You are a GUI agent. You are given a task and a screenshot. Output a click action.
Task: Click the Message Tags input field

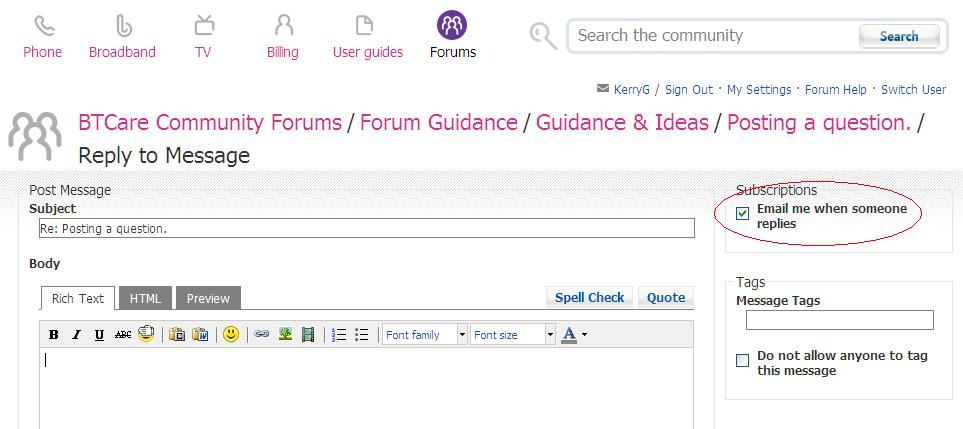(x=840, y=320)
